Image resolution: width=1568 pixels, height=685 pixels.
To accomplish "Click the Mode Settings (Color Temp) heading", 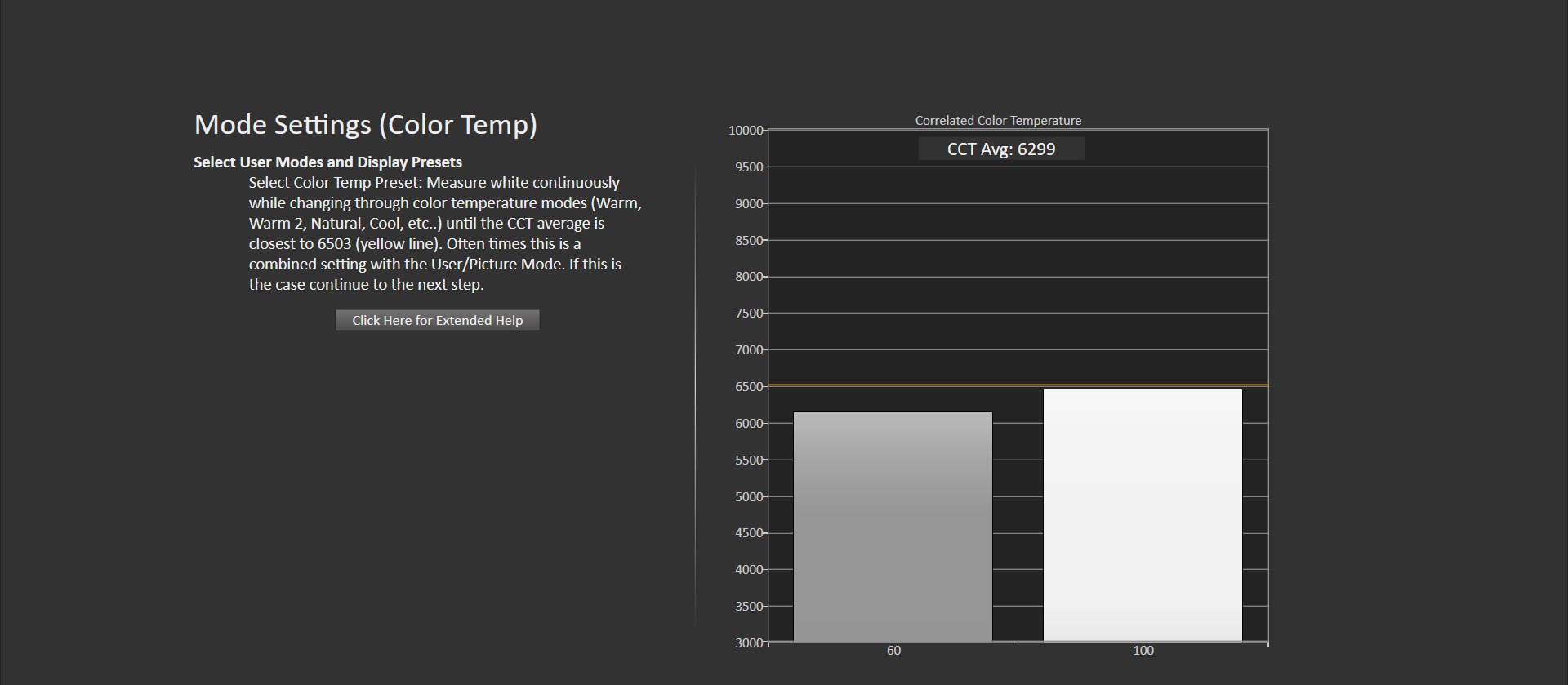I will point(366,124).
